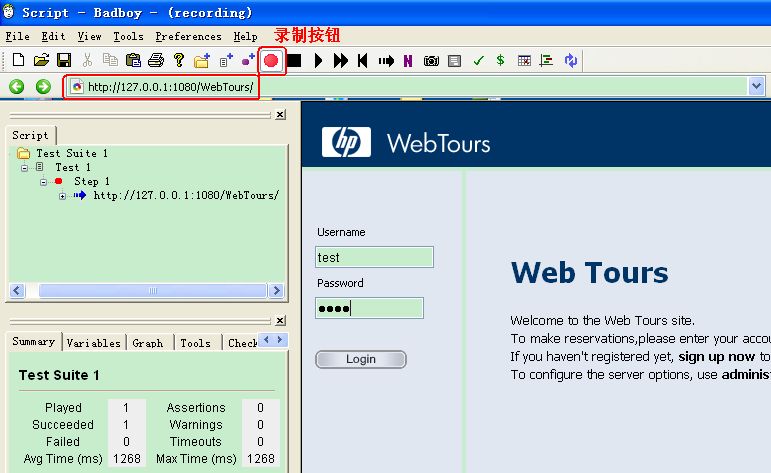Follow the 'sign up now' link
The height and width of the screenshot is (473, 771).
(x=716, y=356)
